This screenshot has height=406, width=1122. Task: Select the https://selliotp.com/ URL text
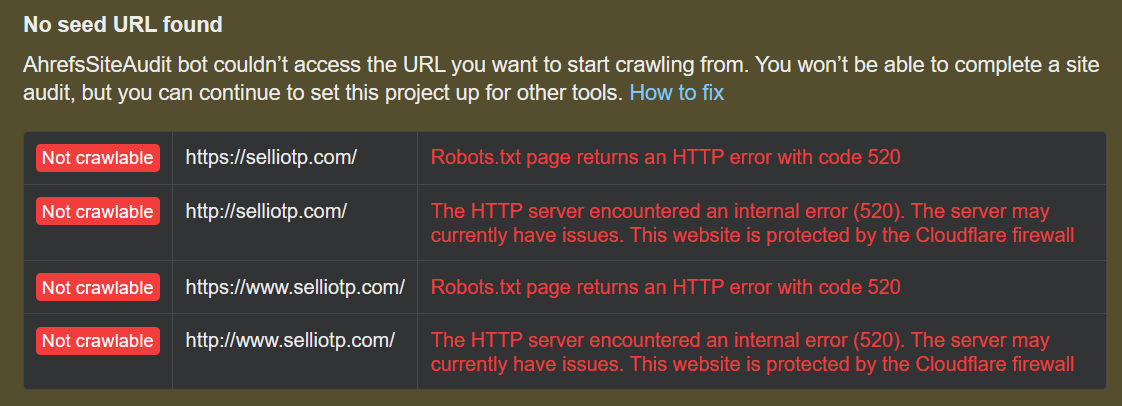(271, 158)
